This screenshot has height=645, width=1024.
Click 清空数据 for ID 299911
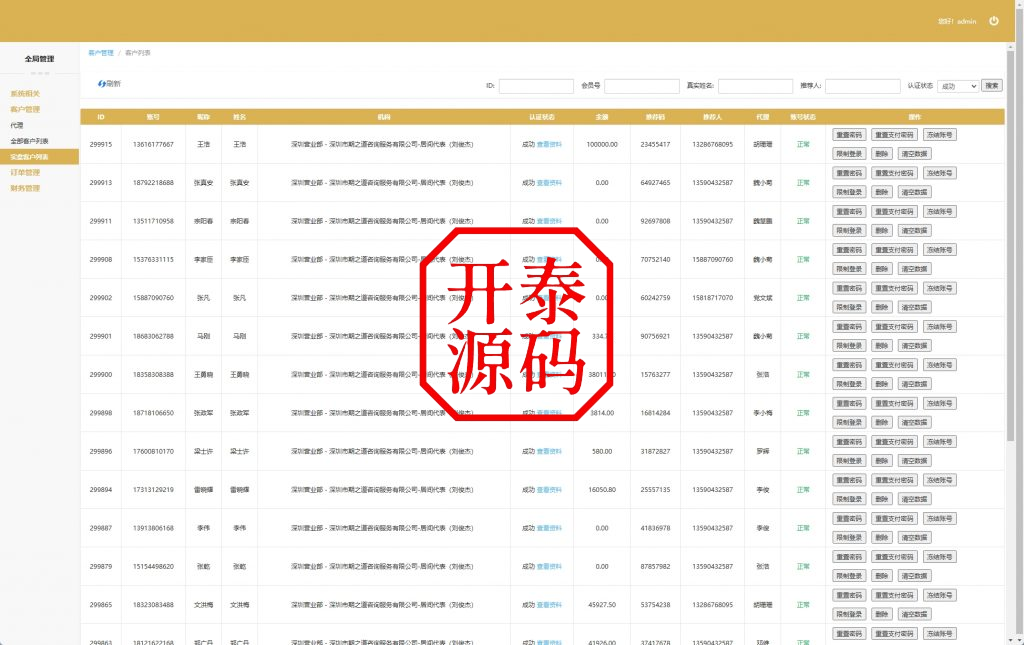point(914,230)
